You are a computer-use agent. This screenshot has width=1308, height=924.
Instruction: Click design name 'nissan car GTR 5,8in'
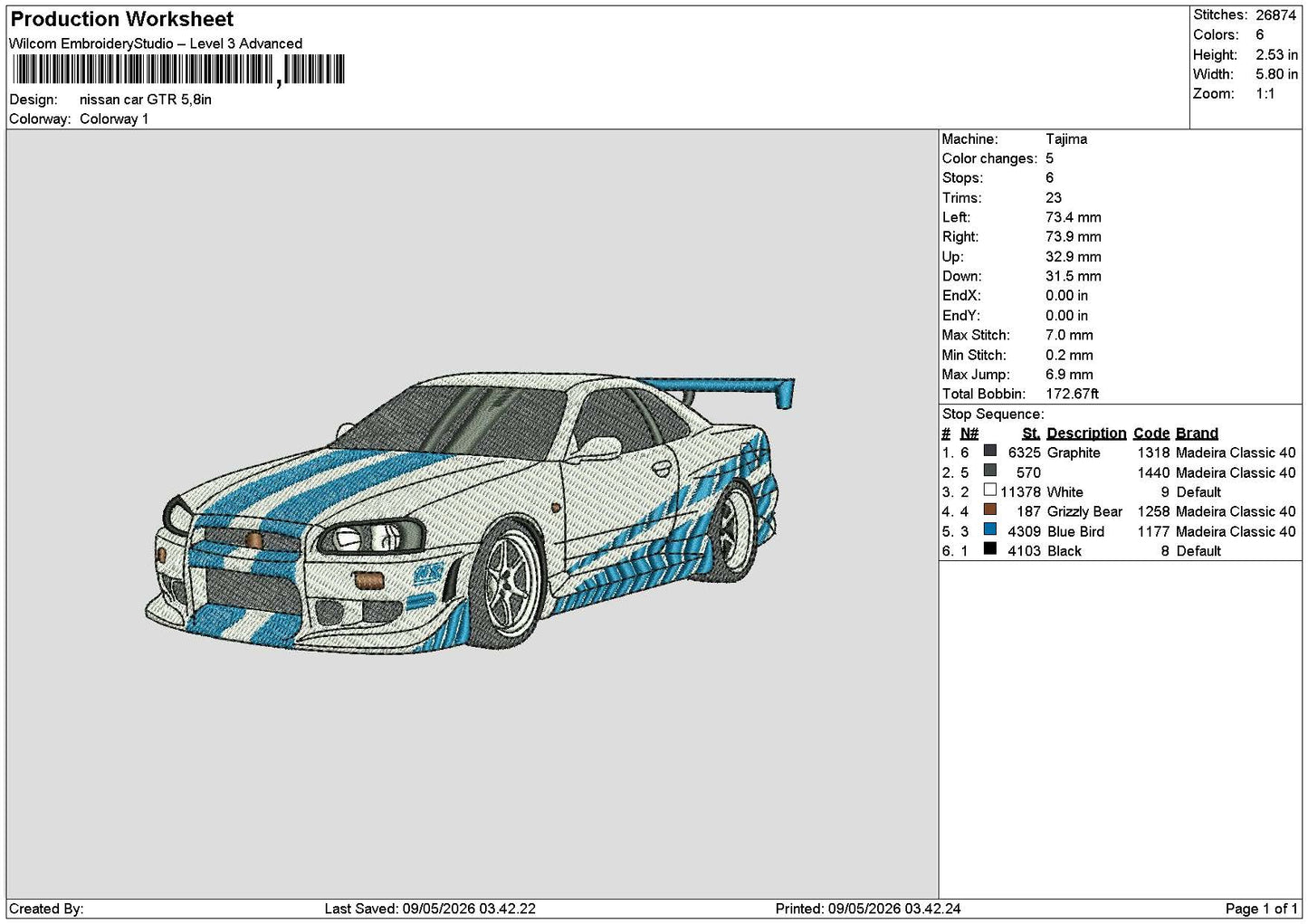coord(146,100)
